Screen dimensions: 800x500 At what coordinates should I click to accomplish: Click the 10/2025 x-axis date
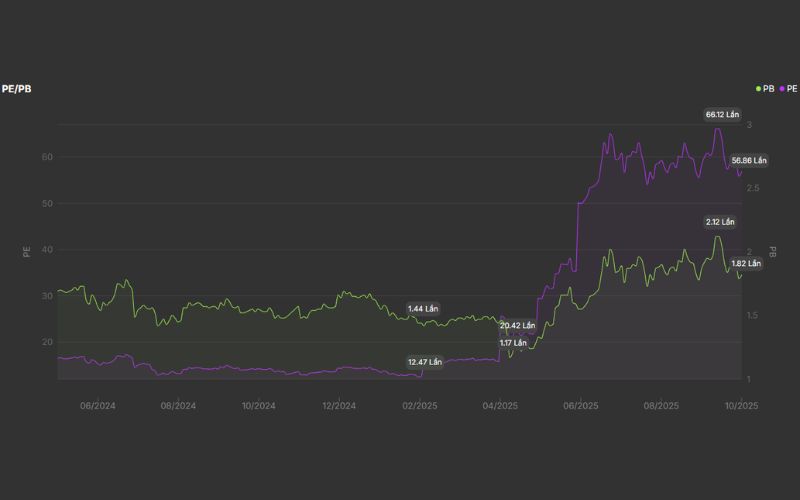pyautogui.click(x=742, y=406)
